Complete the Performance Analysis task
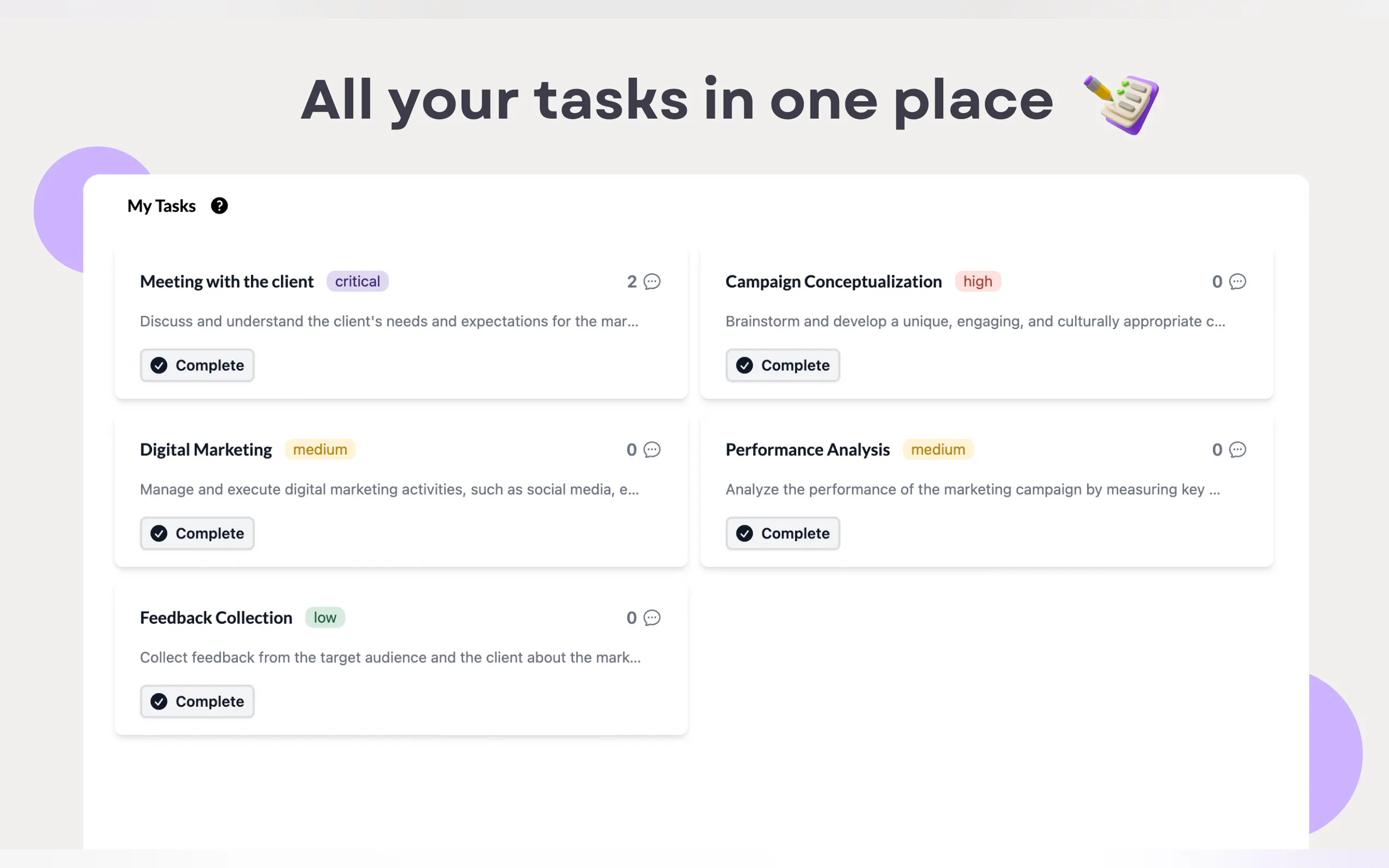 pyautogui.click(x=782, y=533)
